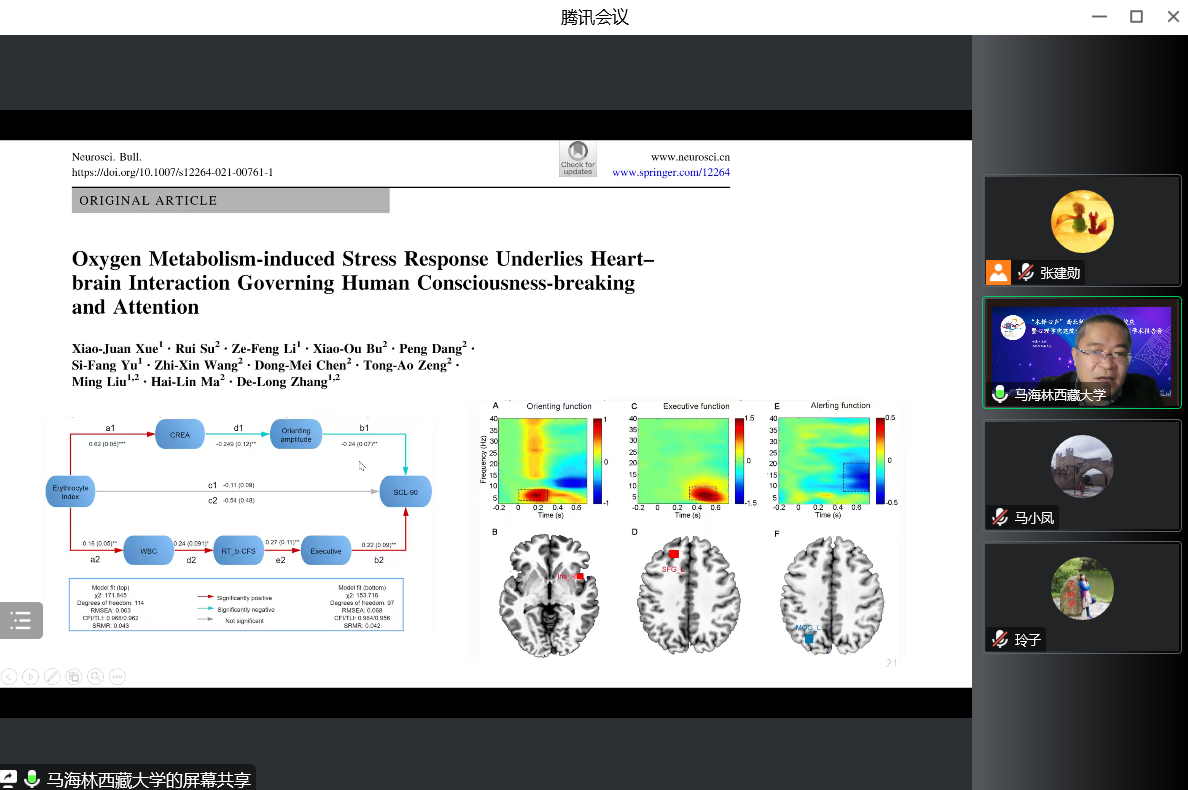This screenshot has height=790, width=1188.
Task: Click muted microphone icon for 马小凤
Action: (x=999, y=517)
